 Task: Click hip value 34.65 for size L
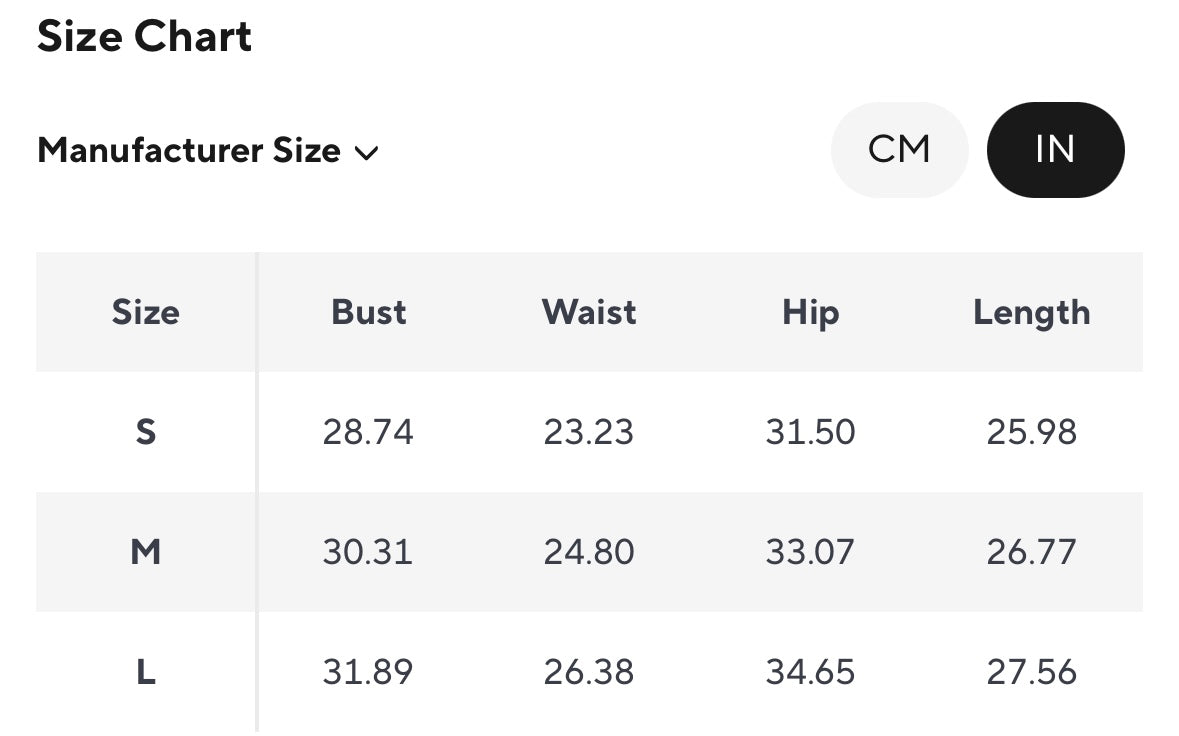tap(810, 672)
